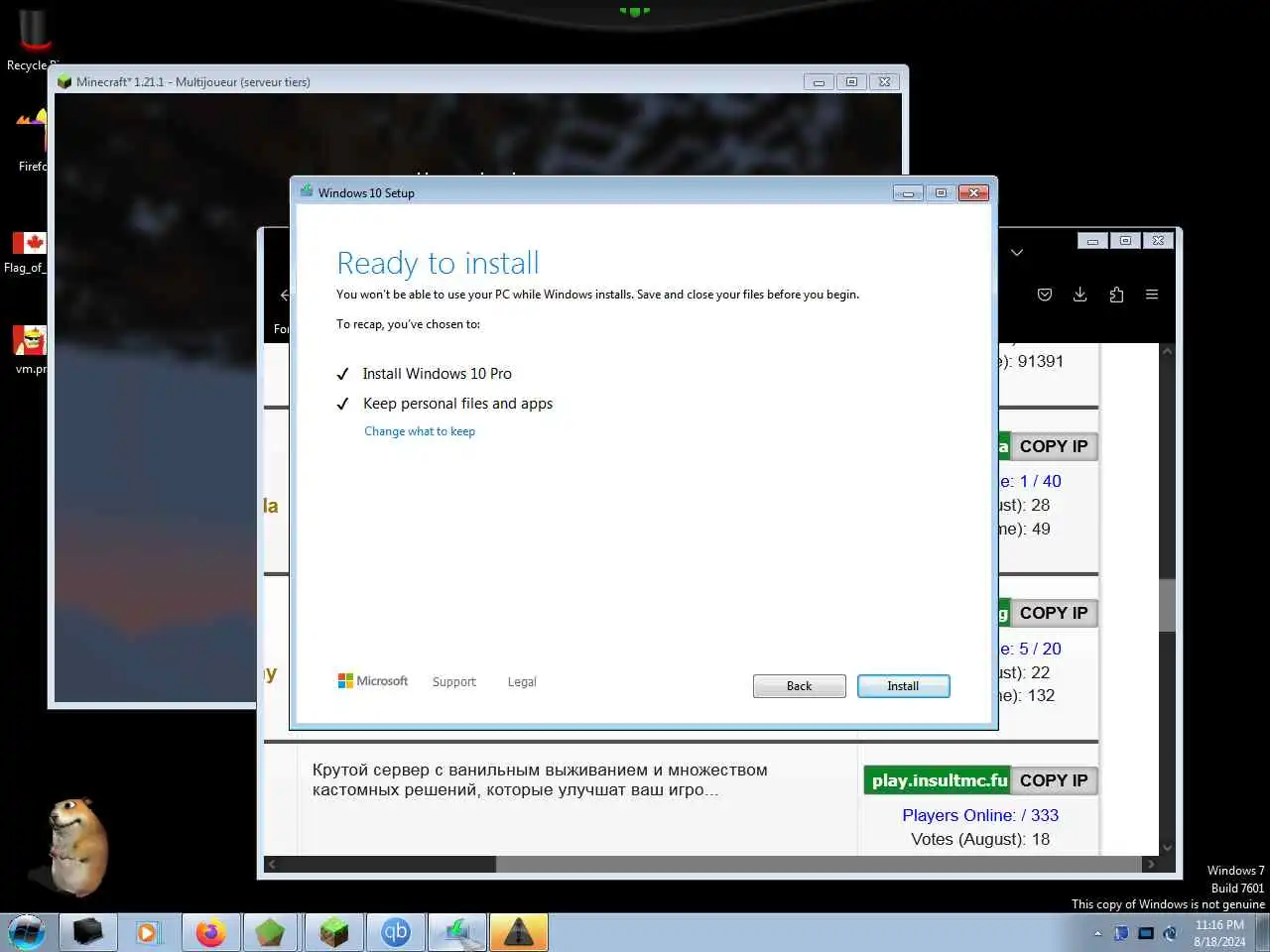This screenshot has width=1270, height=952.
Task: Save page to Pocket in Firefox toolbar
Action: click(1045, 295)
